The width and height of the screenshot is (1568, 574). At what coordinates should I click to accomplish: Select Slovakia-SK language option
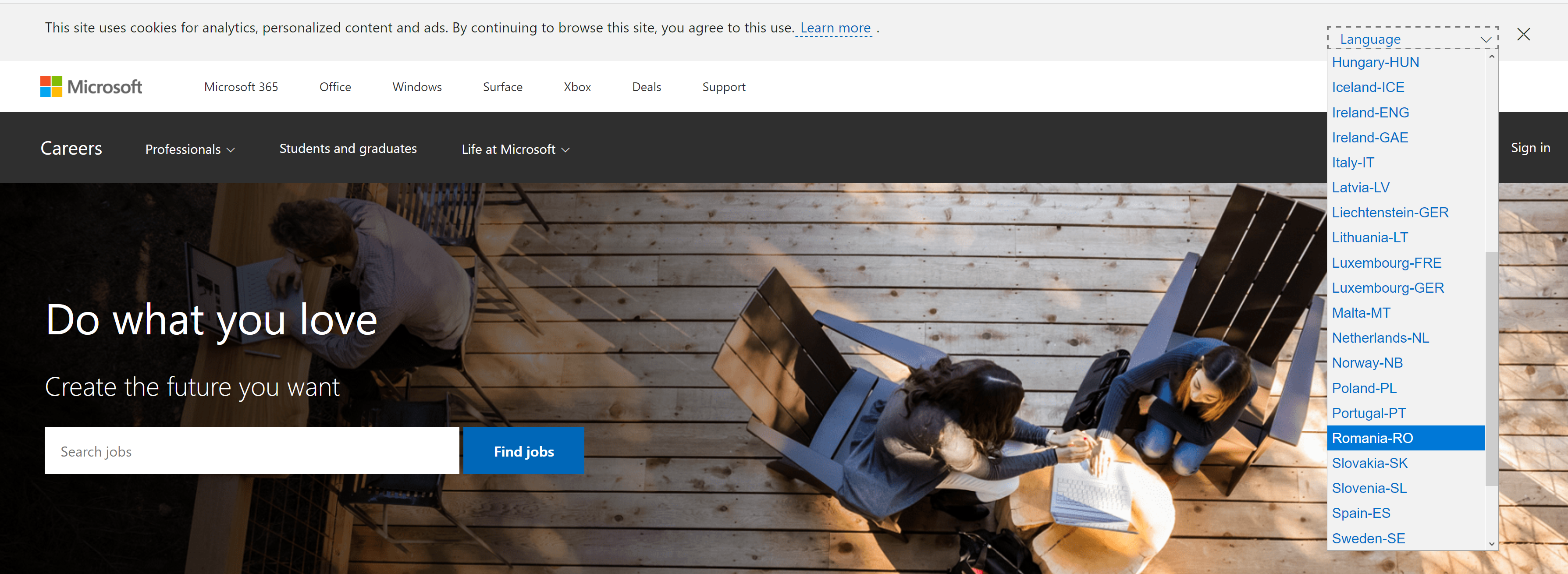coord(1406,463)
